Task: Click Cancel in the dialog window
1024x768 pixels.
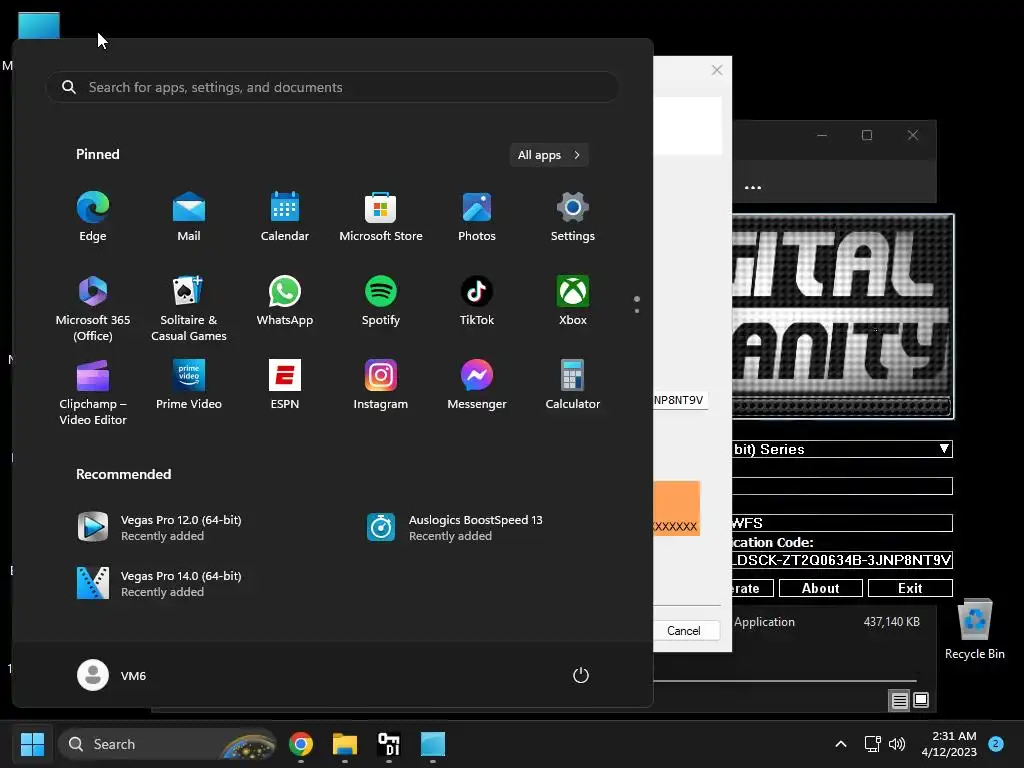Action: (x=684, y=630)
